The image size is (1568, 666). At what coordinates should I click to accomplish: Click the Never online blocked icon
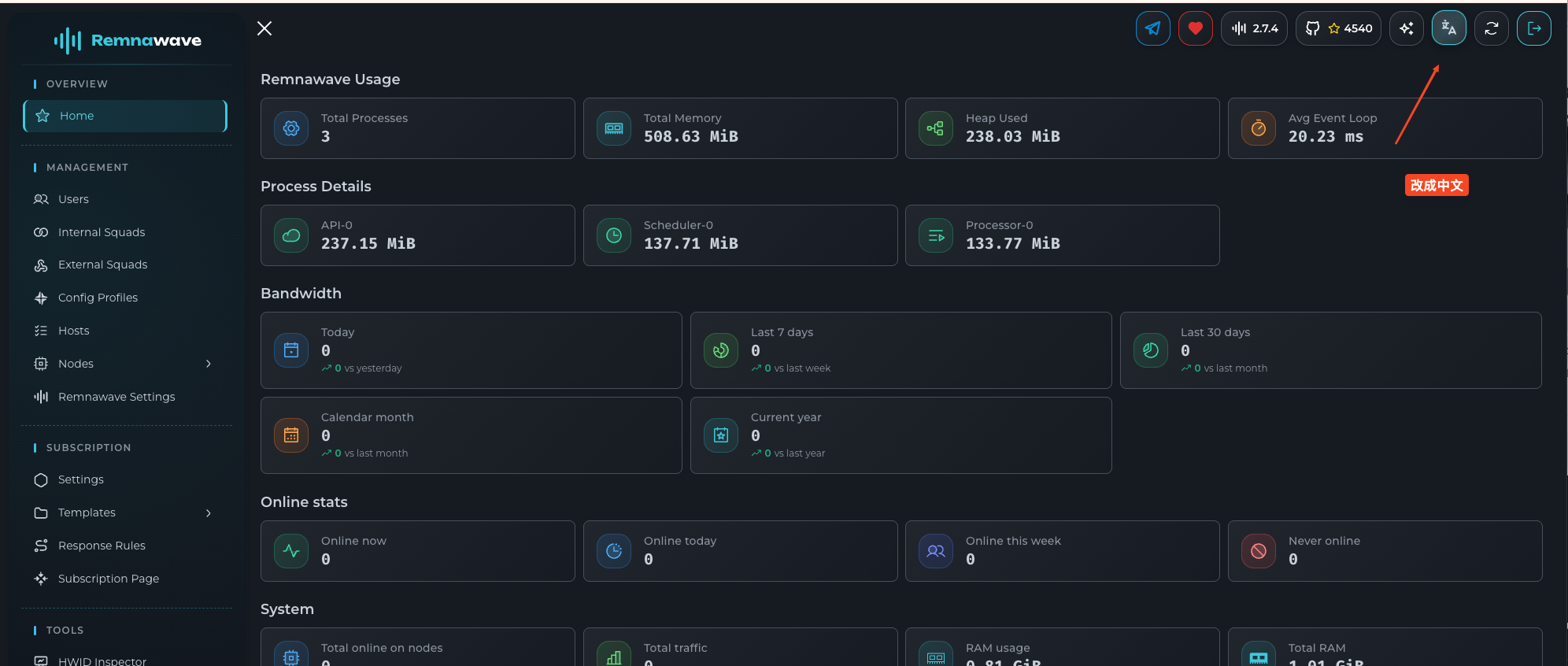tap(1259, 551)
